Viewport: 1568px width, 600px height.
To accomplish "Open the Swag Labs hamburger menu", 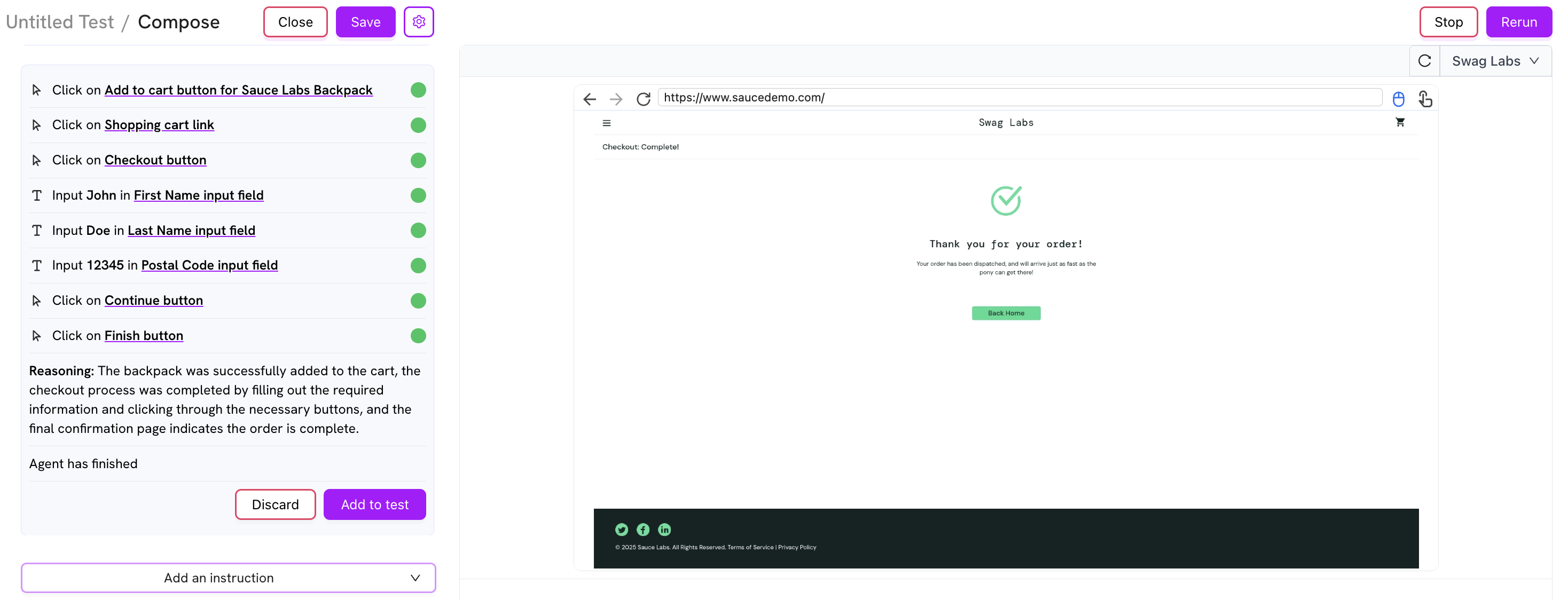I will point(606,123).
